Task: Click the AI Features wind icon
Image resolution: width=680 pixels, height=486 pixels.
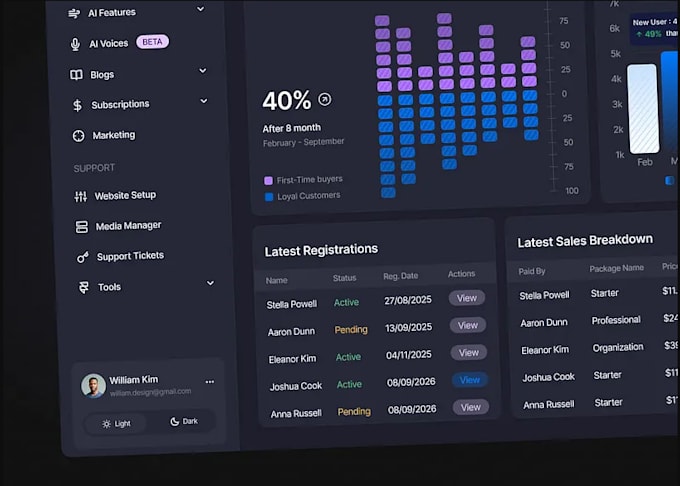Action: point(74,13)
